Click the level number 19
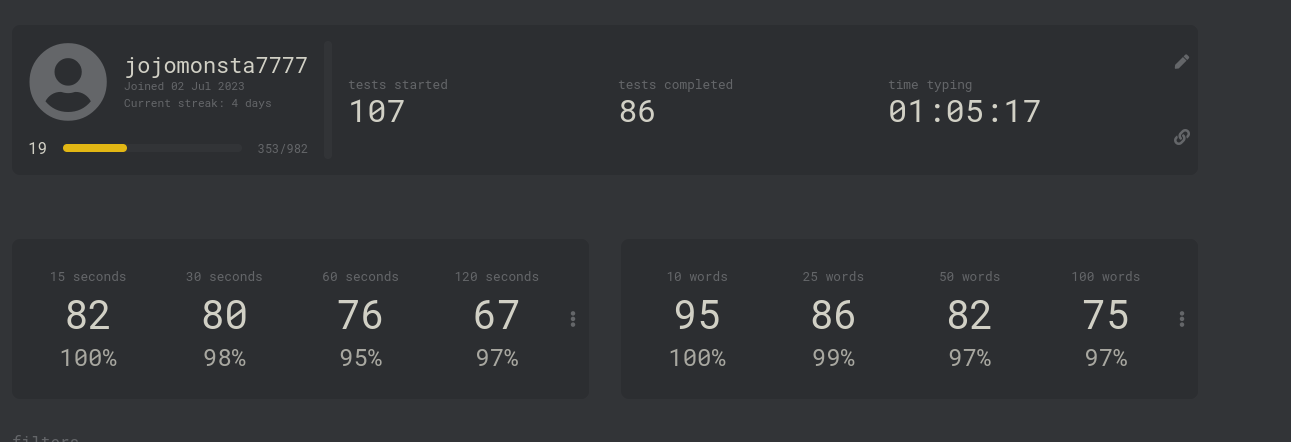This screenshot has width=1291, height=442. (38, 148)
